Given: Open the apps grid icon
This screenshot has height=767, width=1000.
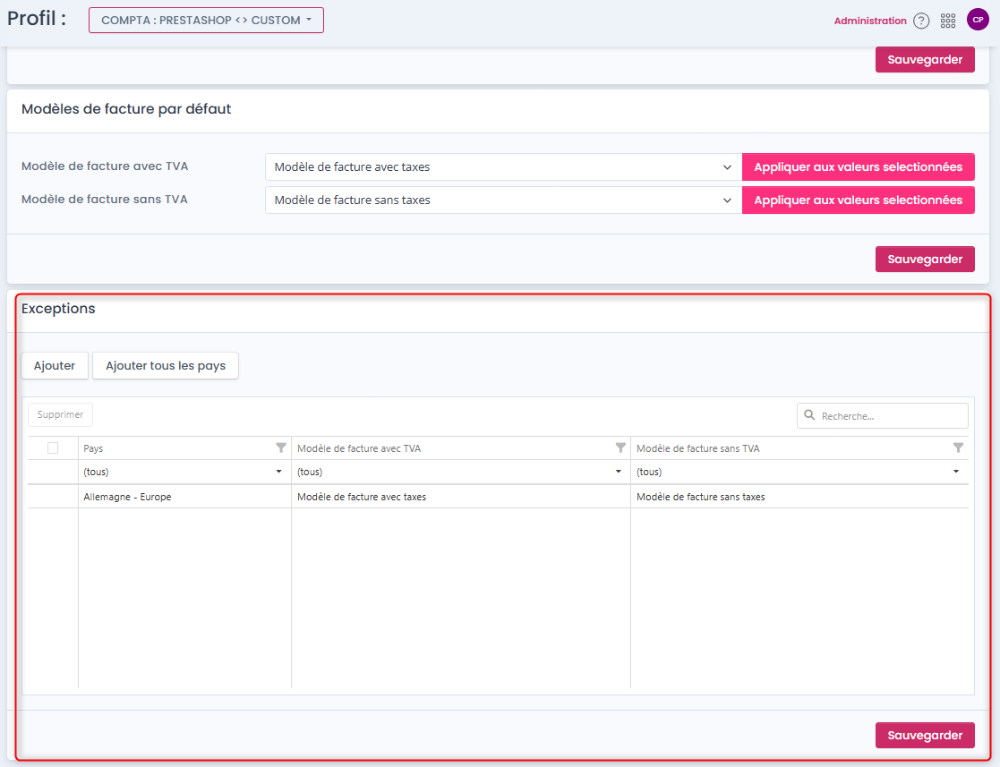Looking at the screenshot, I should pos(948,21).
